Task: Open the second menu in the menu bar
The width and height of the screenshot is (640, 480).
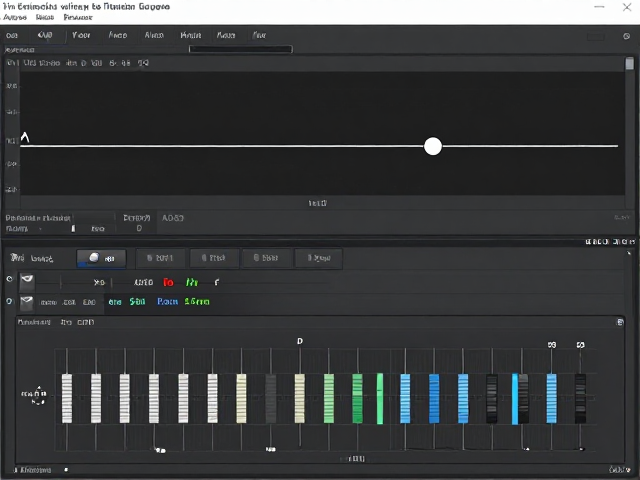Action: coord(45,17)
